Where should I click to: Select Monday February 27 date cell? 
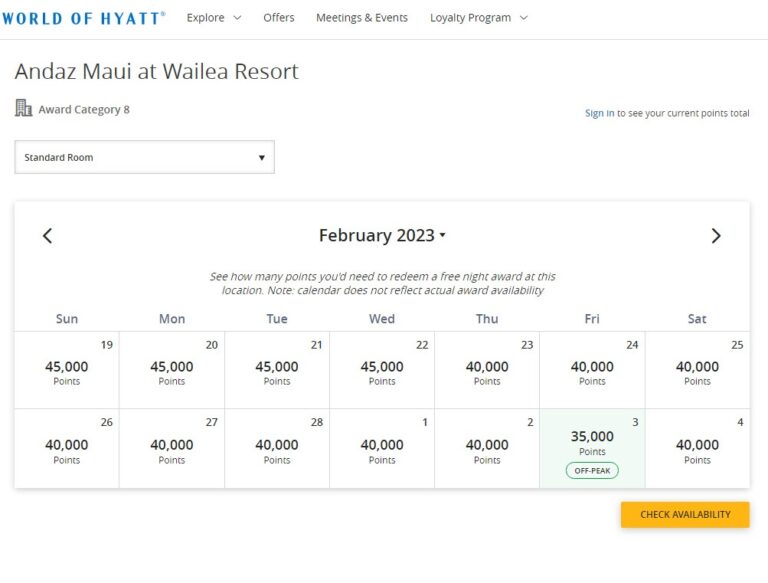click(171, 448)
